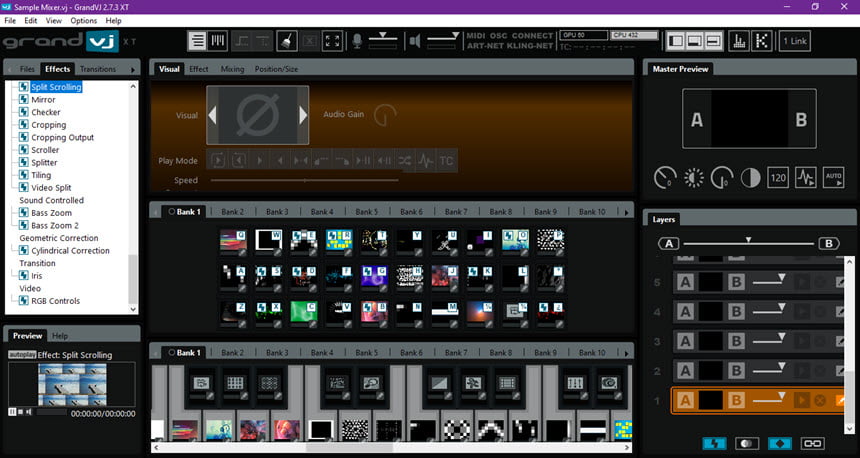This screenshot has height=458, width=860.
Task: Select the green visual cell C
Action: coord(304,312)
